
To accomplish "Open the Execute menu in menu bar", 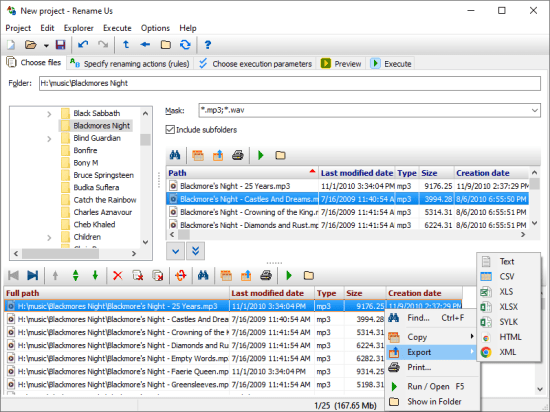I will pos(117,28).
